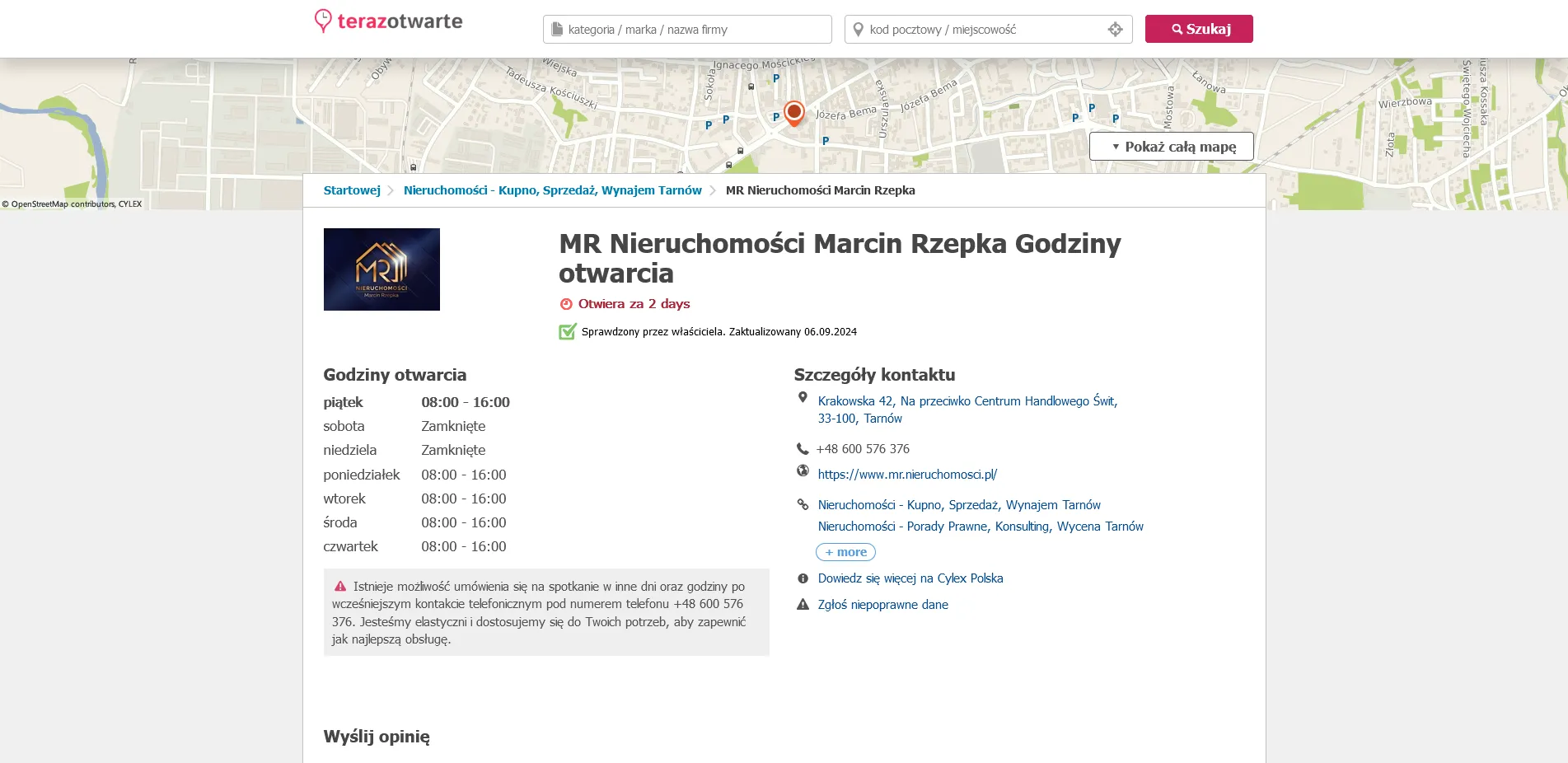1568x763 pixels.
Task: Open Nieruchomości - Kupno, Sprzedaż, Wynajem Tarnów breadcrumb
Action: (553, 190)
